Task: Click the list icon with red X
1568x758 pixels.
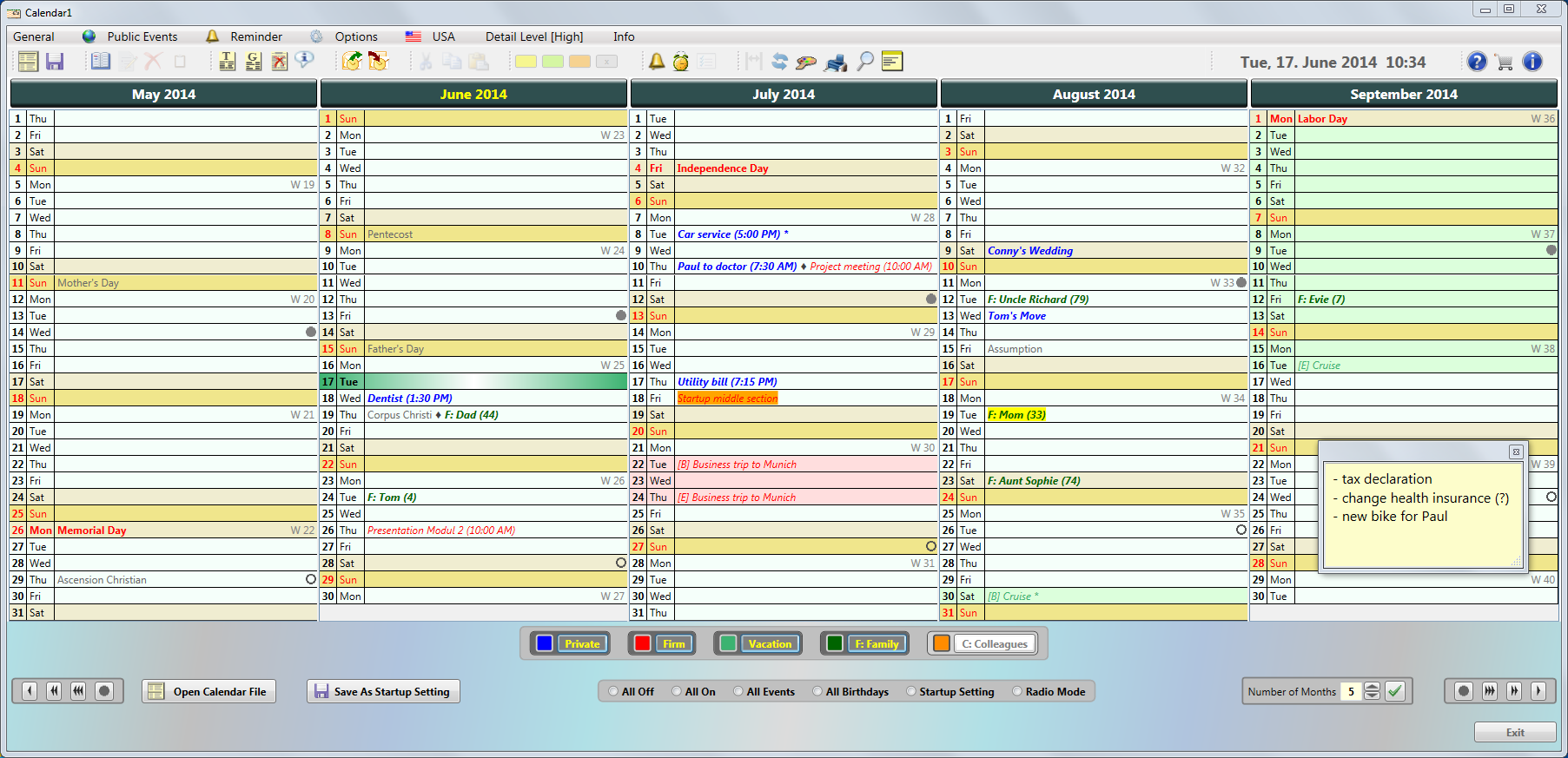Action: pyautogui.click(x=279, y=62)
